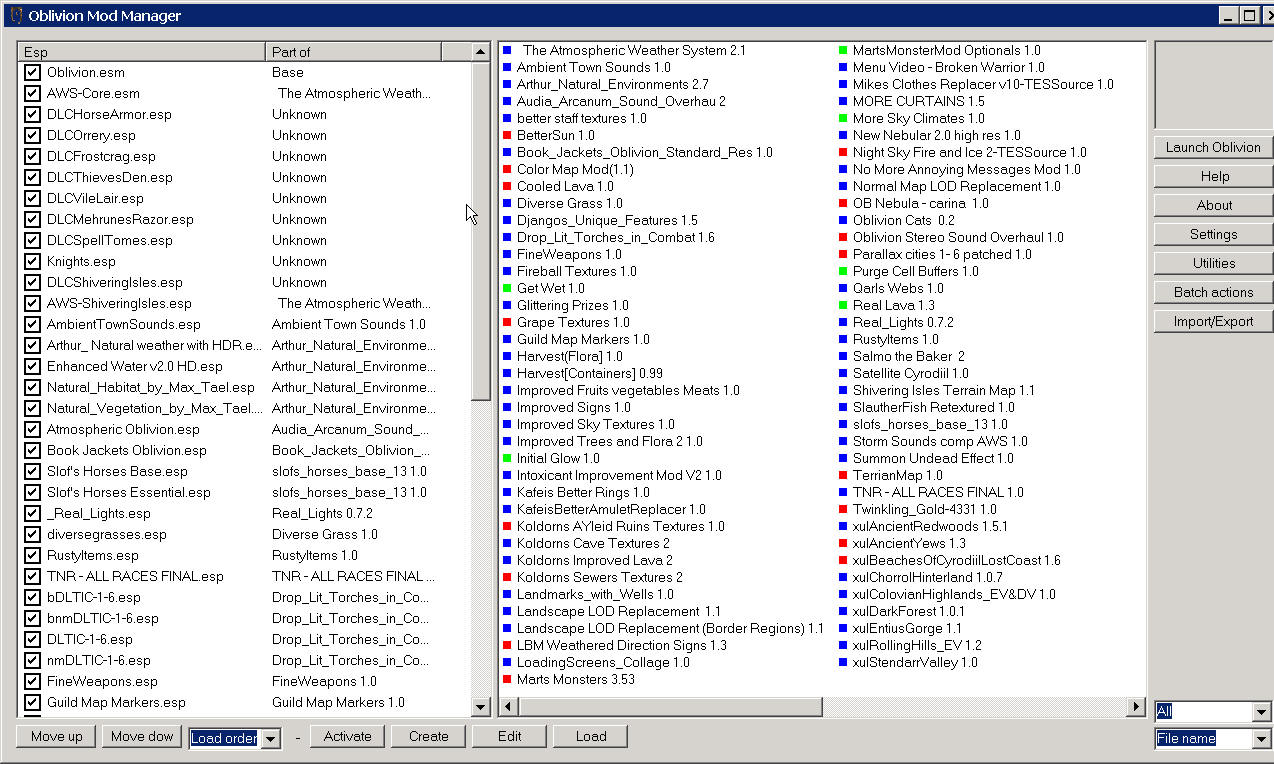Click red square beside Night Sky Fire and Ice
The width and height of the screenshot is (1274, 764).
[843, 152]
